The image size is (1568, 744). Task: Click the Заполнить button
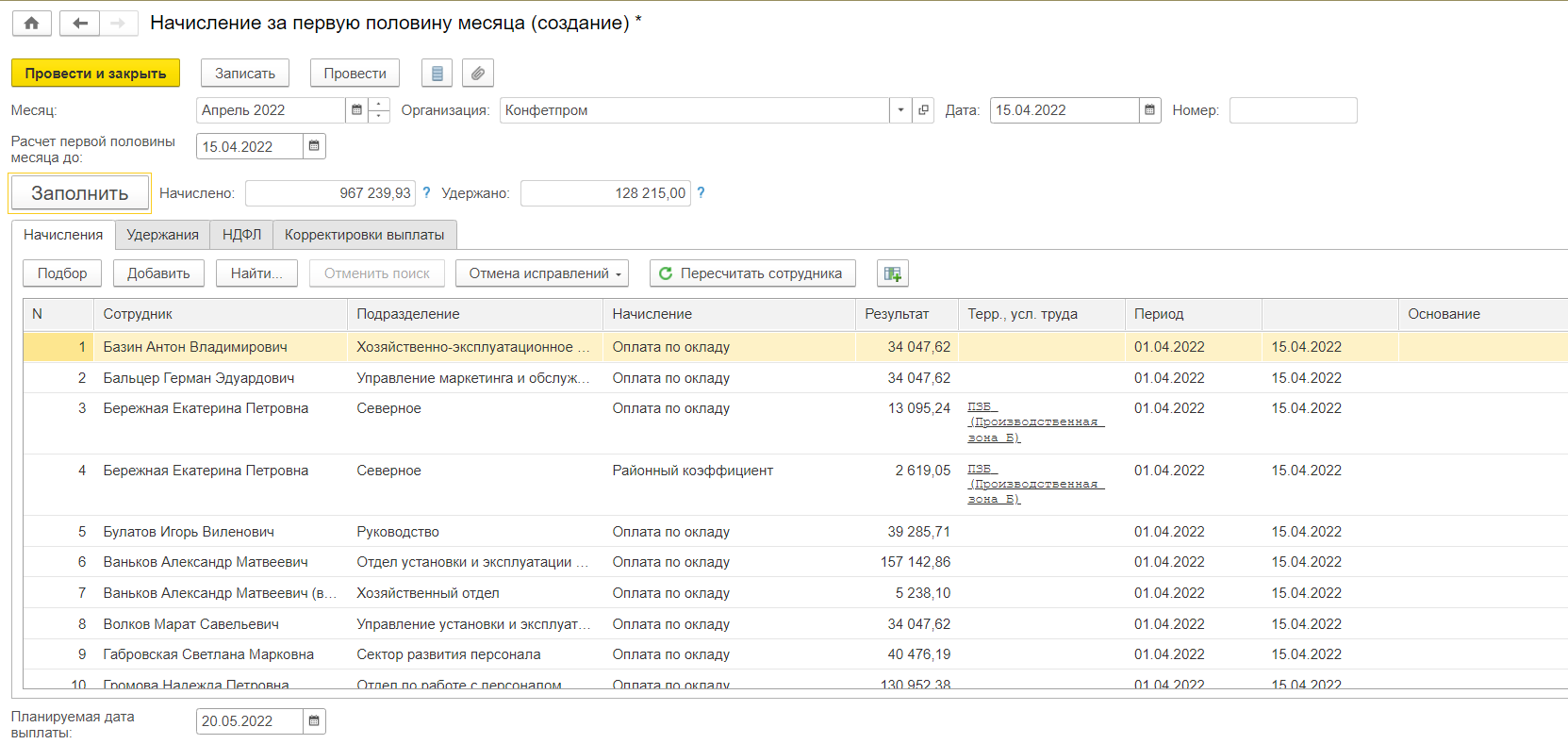[80, 193]
